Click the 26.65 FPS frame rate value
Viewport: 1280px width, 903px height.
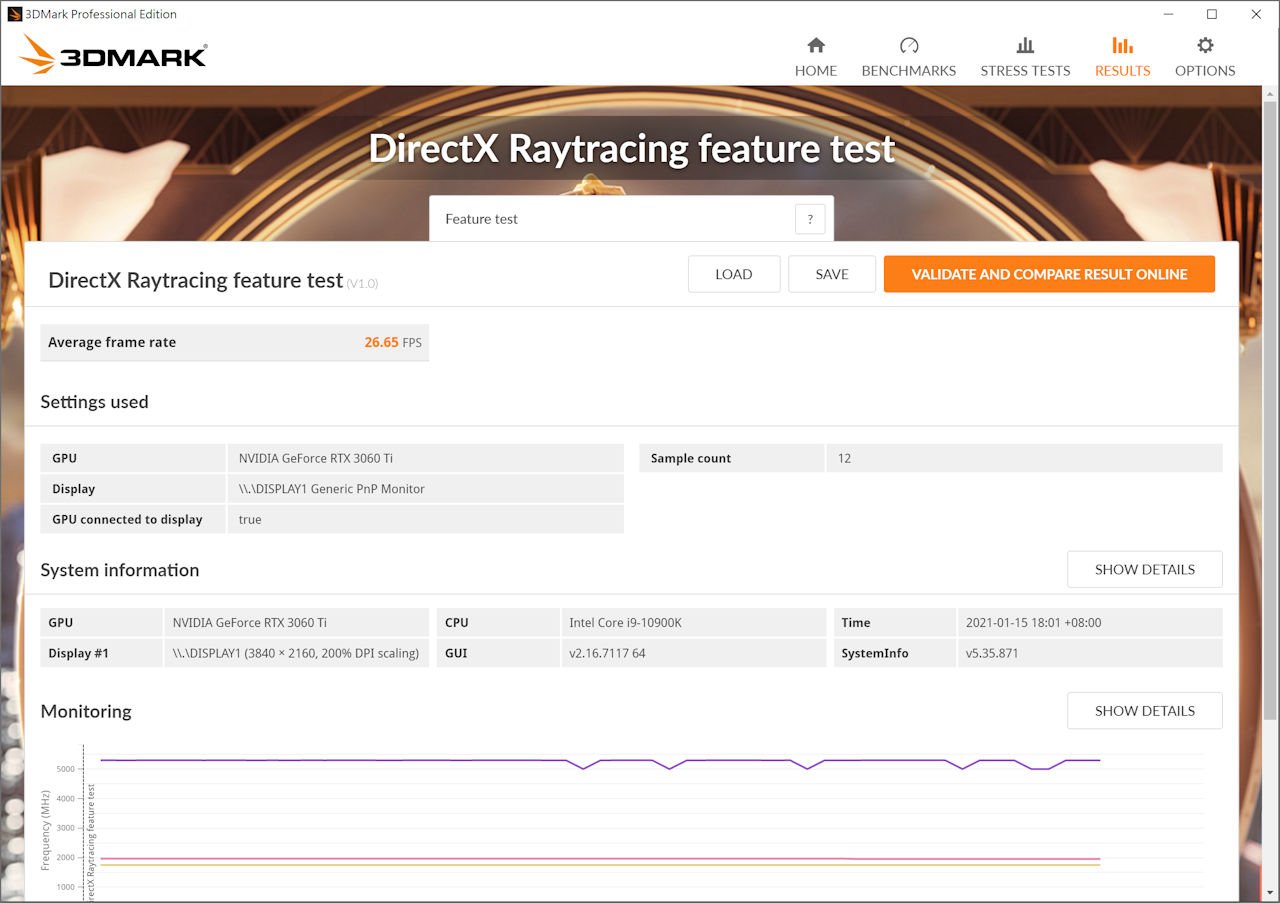click(x=393, y=342)
